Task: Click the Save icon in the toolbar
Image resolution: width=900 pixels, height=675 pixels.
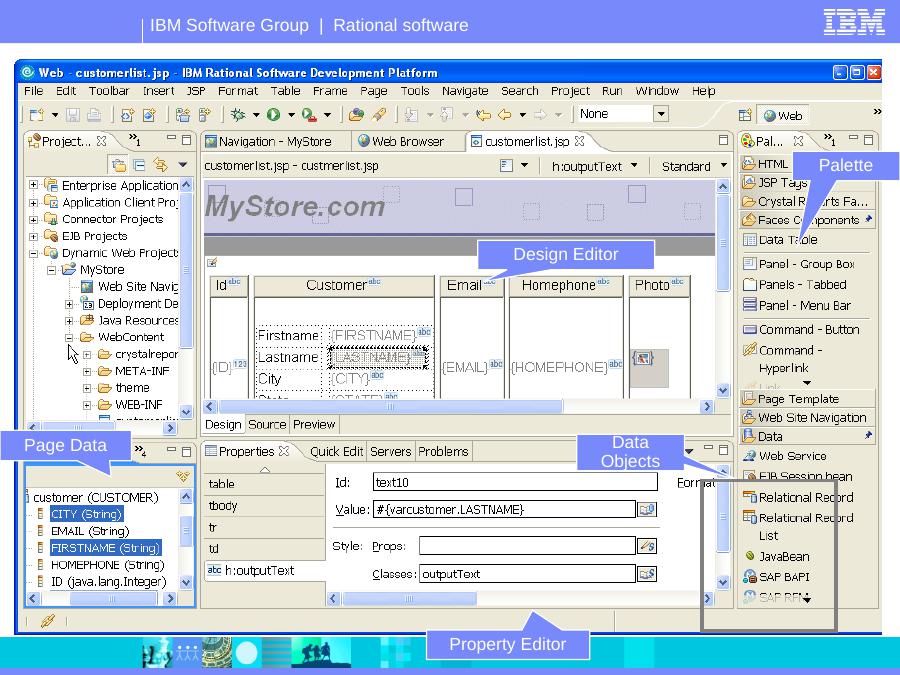Action: pos(72,115)
